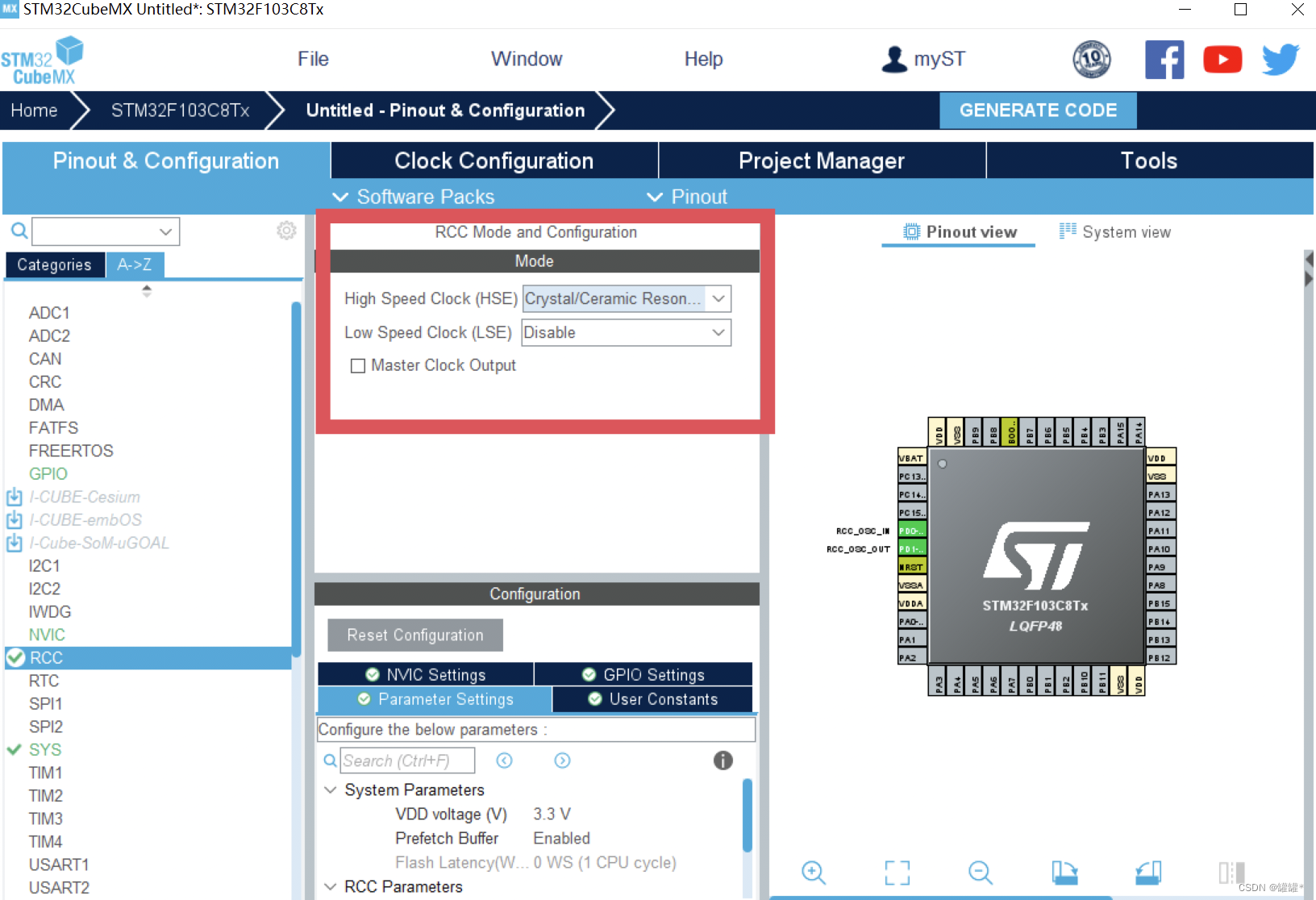Click the 10 years anniversary badge icon
1316x900 pixels.
point(1092,60)
